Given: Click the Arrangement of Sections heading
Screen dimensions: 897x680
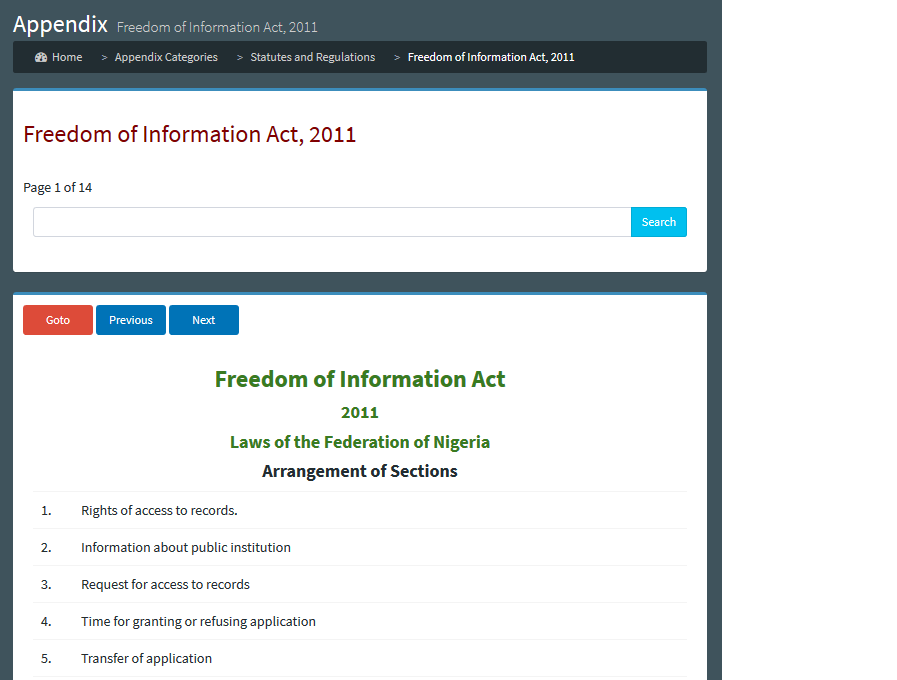Looking at the screenshot, I should (360, 471).
